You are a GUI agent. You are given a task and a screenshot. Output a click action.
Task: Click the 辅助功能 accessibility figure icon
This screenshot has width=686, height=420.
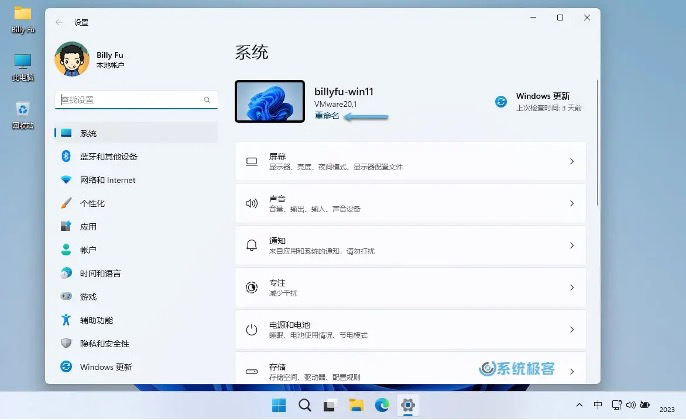click(x=67, y=320)
